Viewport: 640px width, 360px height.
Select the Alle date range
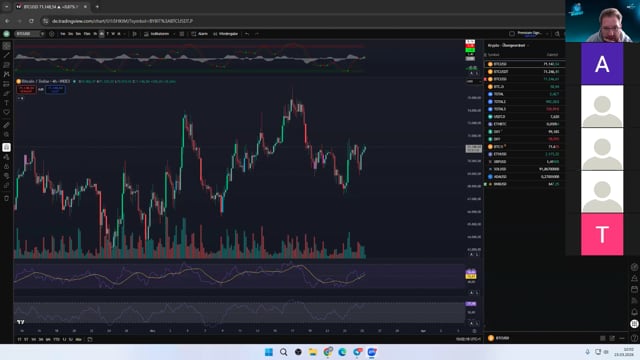78,339
